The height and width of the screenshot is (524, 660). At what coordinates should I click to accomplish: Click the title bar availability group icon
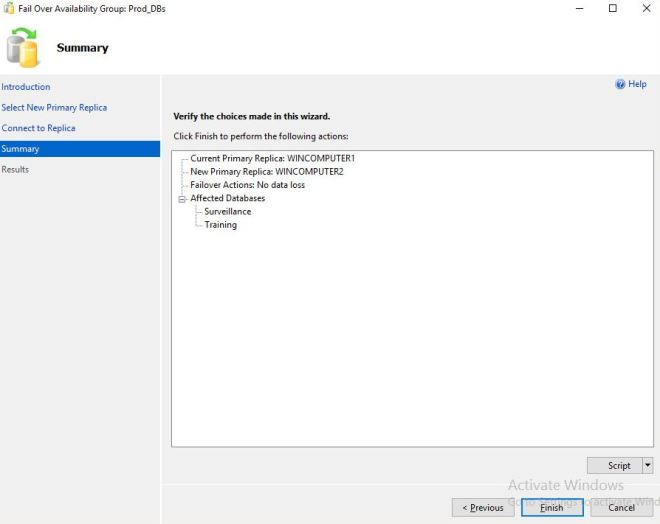(x=9, y=8)
